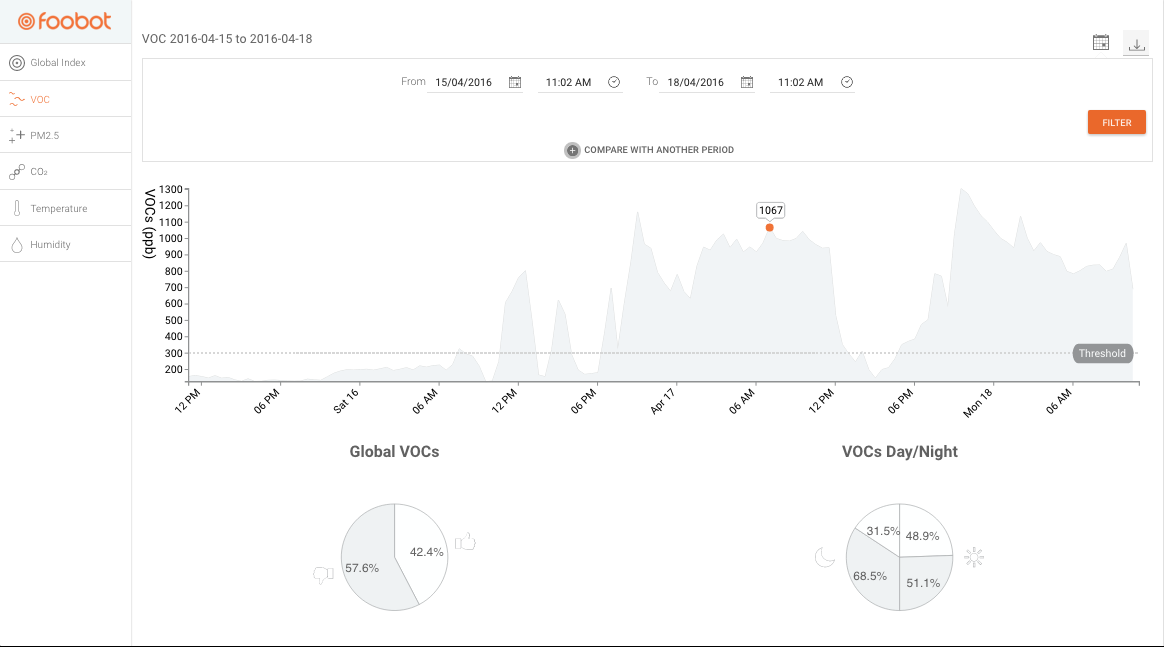Click the foobot logo
The image size is (1164, 647).
(65, 22)
